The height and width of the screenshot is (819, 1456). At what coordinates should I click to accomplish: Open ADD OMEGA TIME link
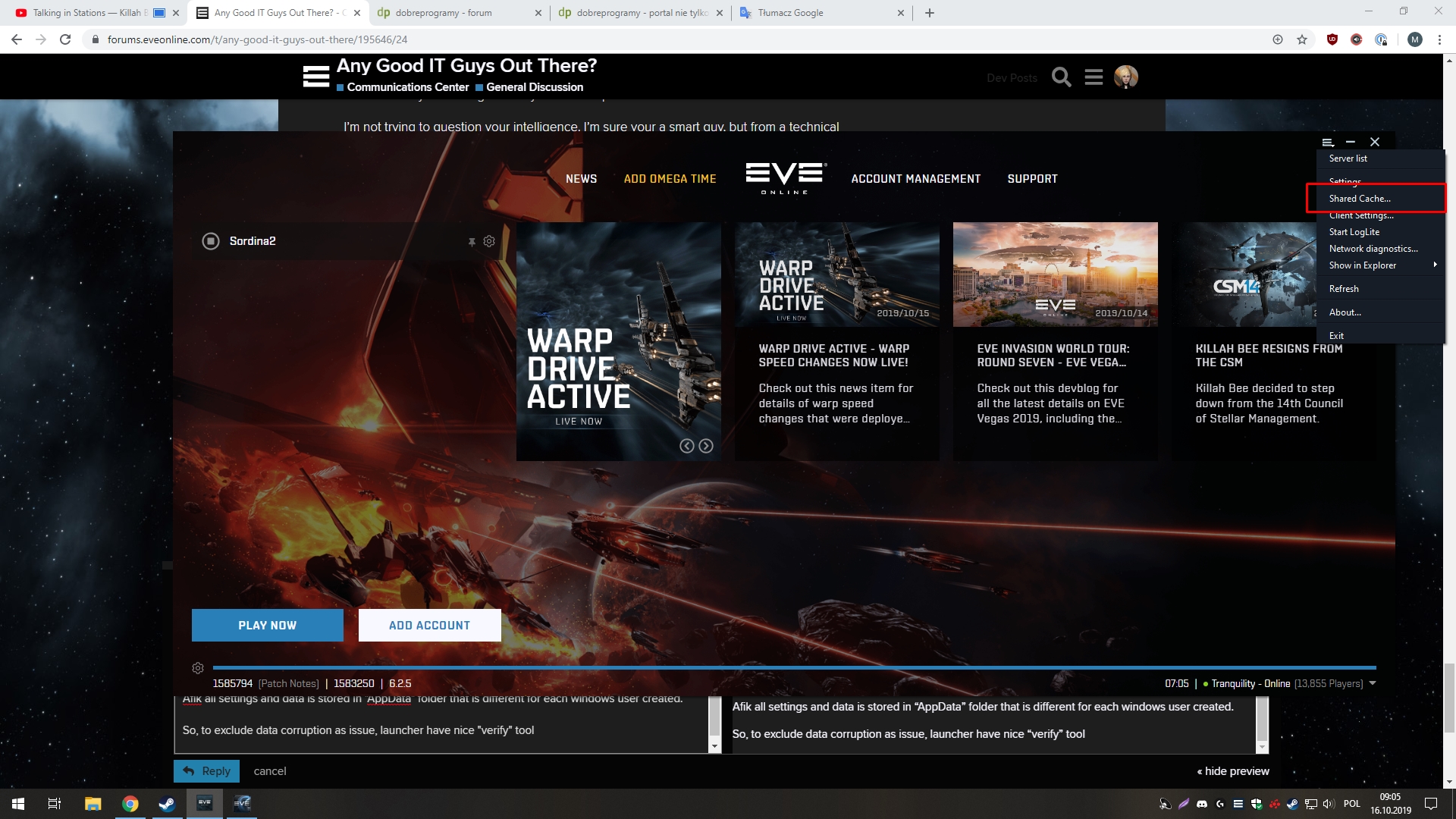coord(670,179)
